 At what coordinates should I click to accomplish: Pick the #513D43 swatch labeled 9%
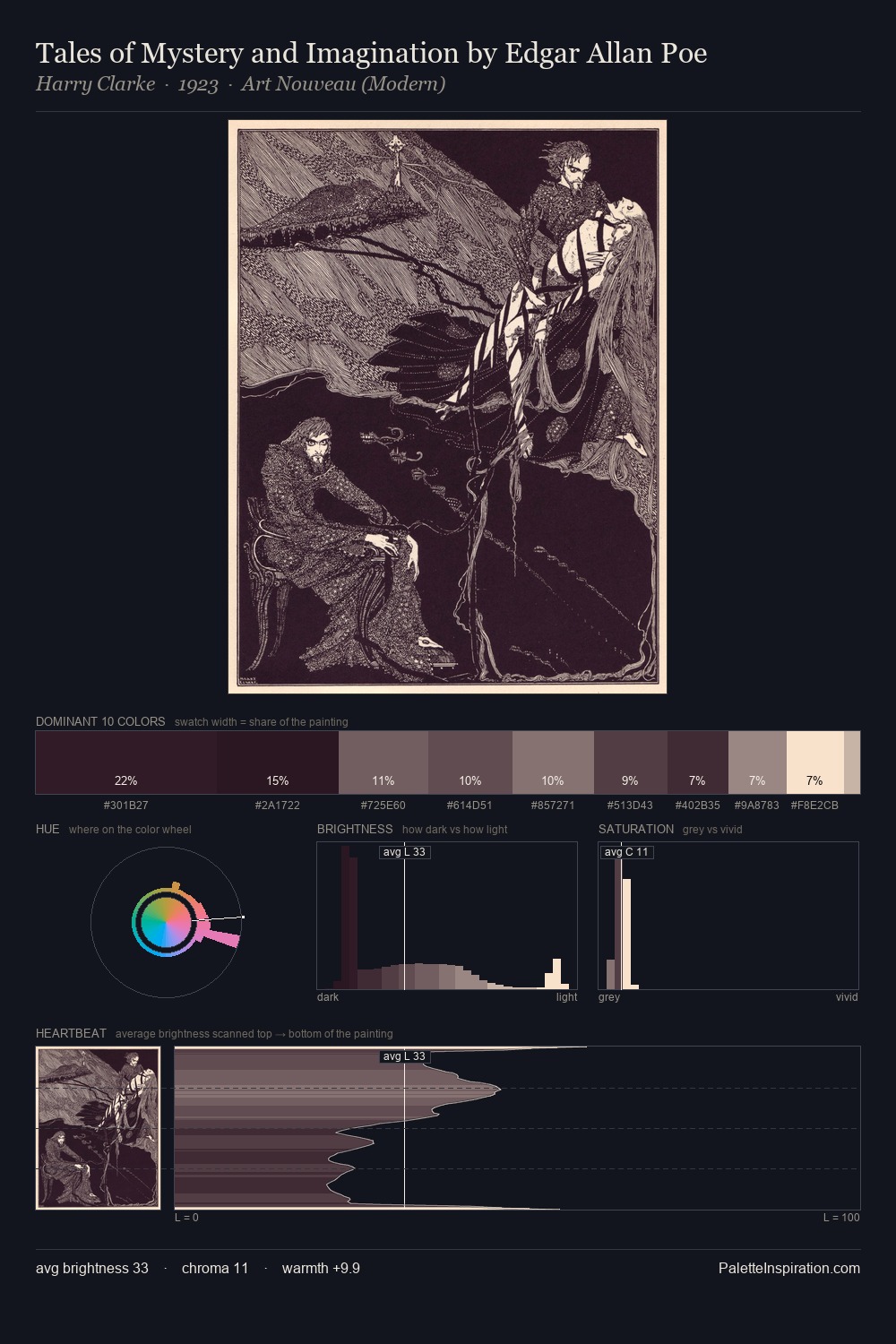631,762
